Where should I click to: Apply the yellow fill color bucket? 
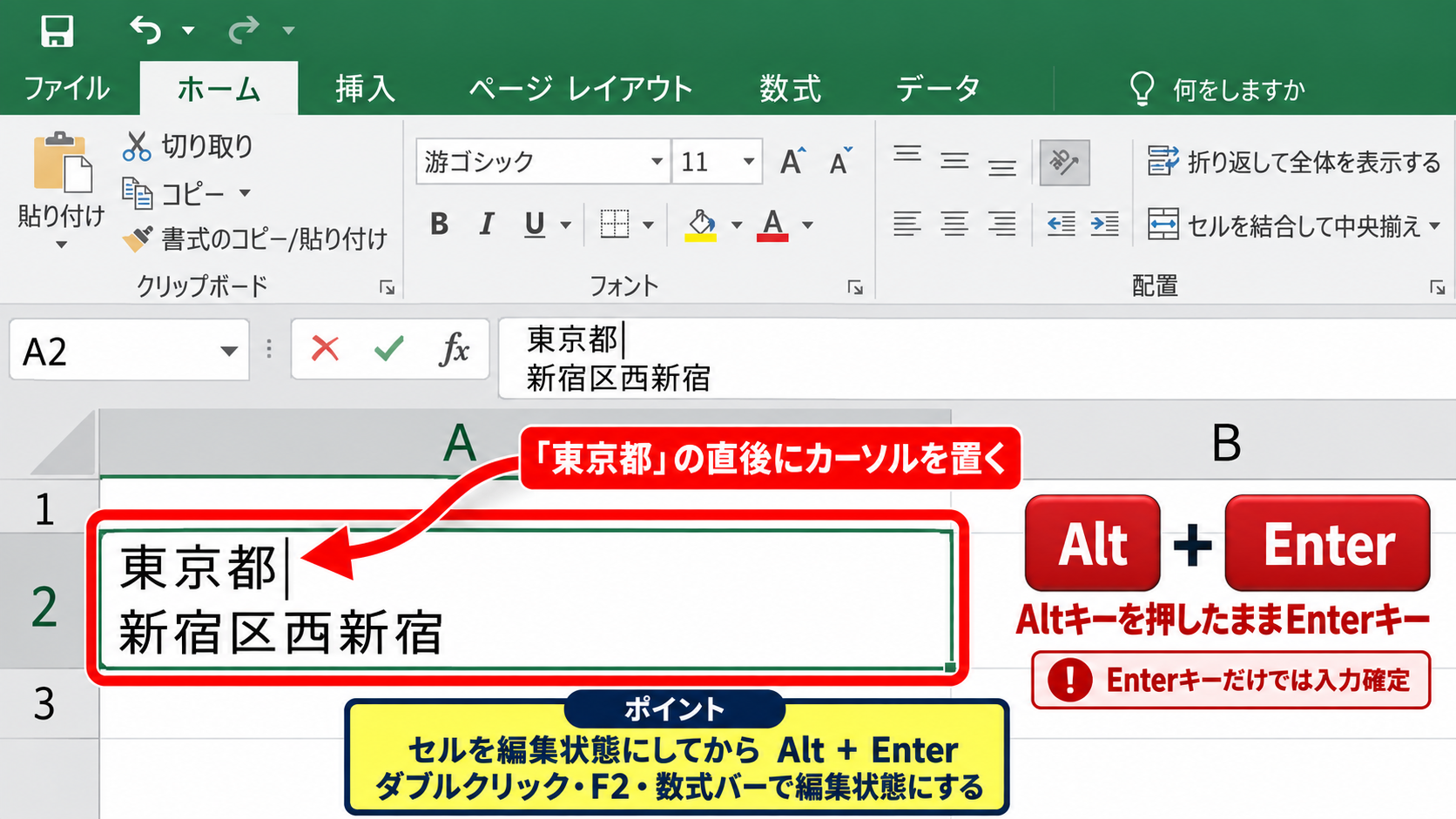click(701, 225)
